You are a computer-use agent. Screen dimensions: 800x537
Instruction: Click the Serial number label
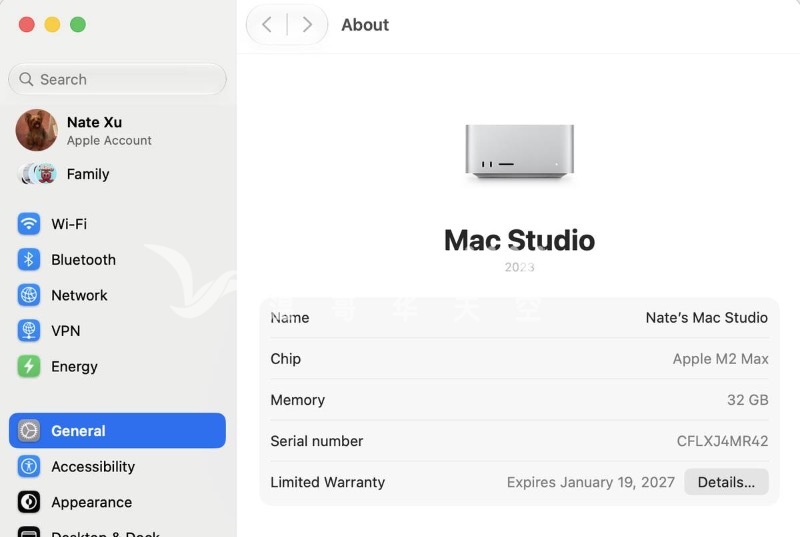click(x=317, y=441)
